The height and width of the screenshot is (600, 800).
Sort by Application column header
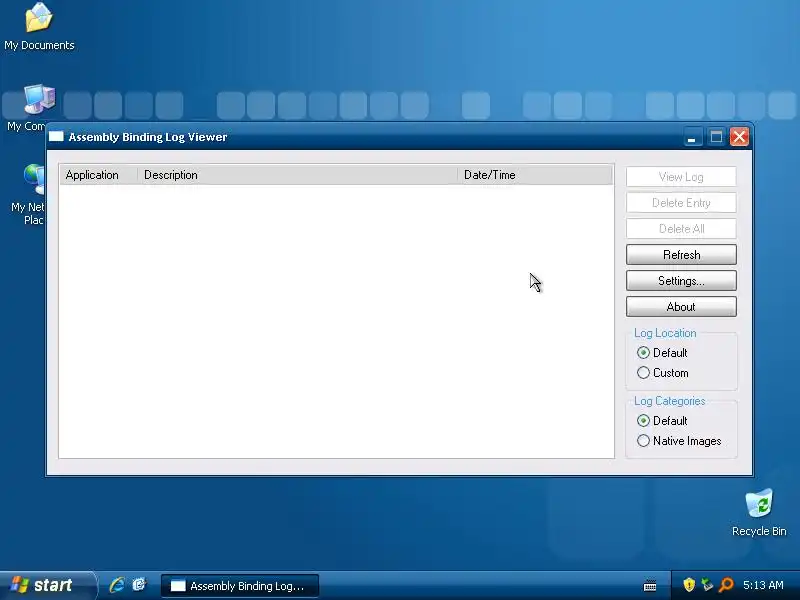(x=99, y=175)
